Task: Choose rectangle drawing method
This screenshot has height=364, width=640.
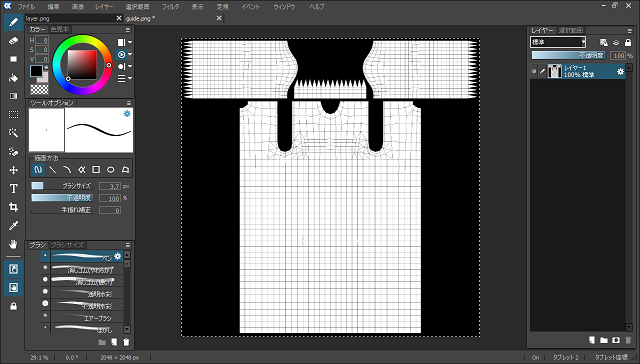Action: pyautogui.click(x=96, y=169)
